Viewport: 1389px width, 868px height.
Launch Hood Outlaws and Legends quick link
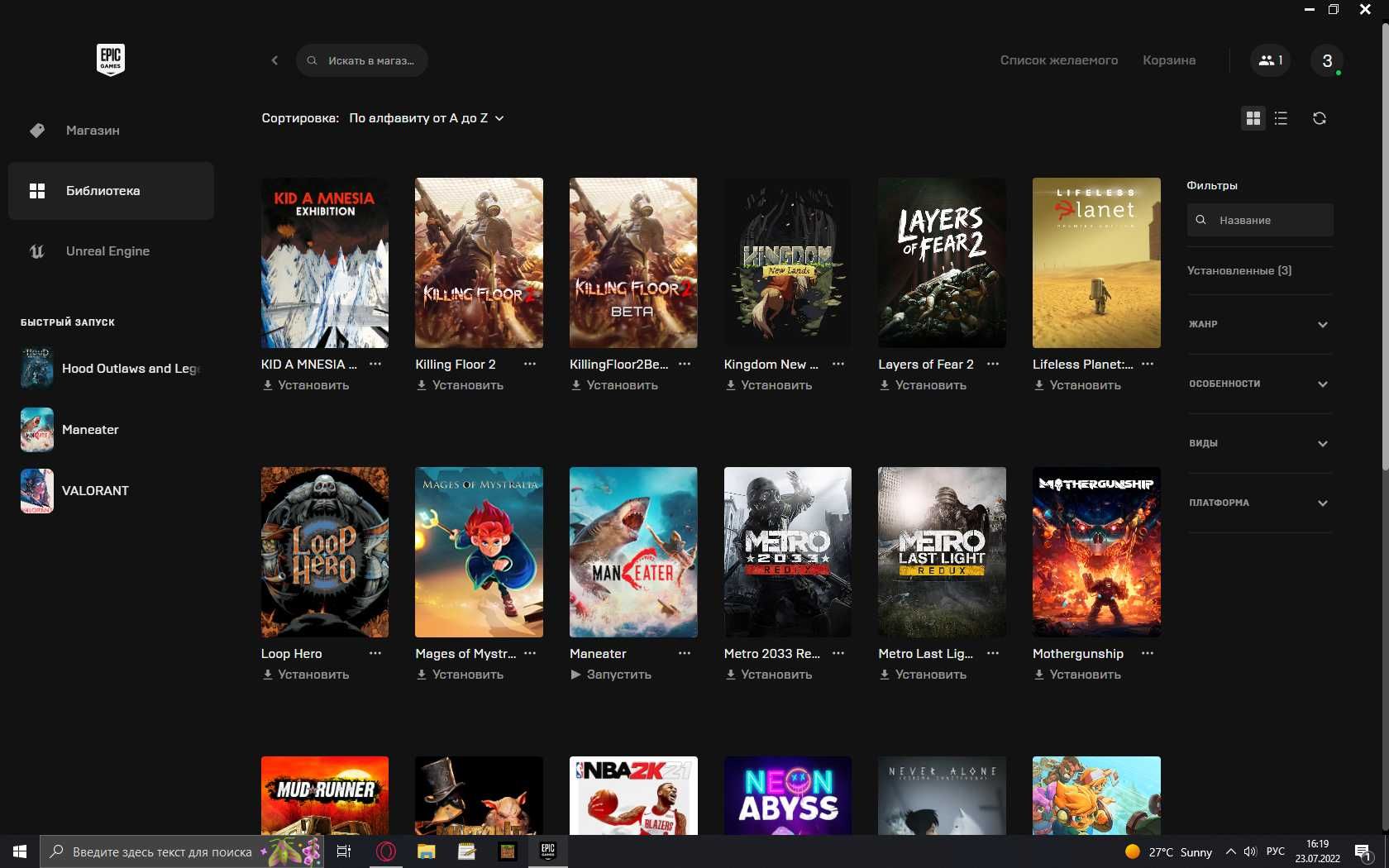coord(111,369)
